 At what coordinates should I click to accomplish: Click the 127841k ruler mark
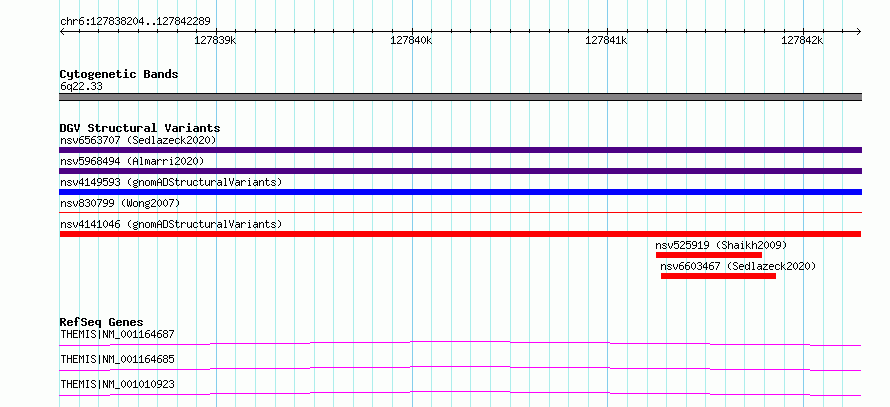[x=606, y=40]
